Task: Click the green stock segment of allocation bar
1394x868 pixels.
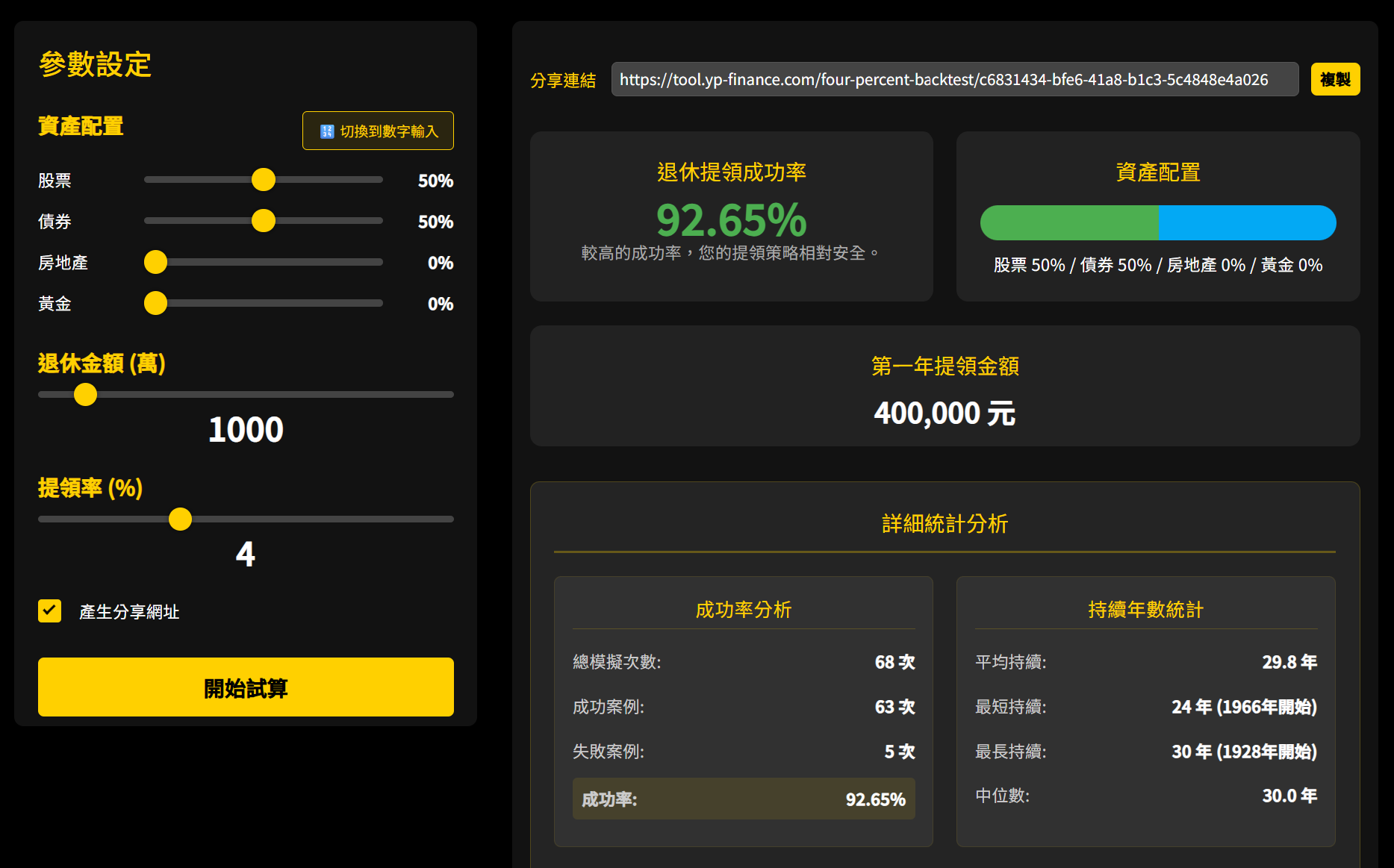Action: click(1069, 222)
